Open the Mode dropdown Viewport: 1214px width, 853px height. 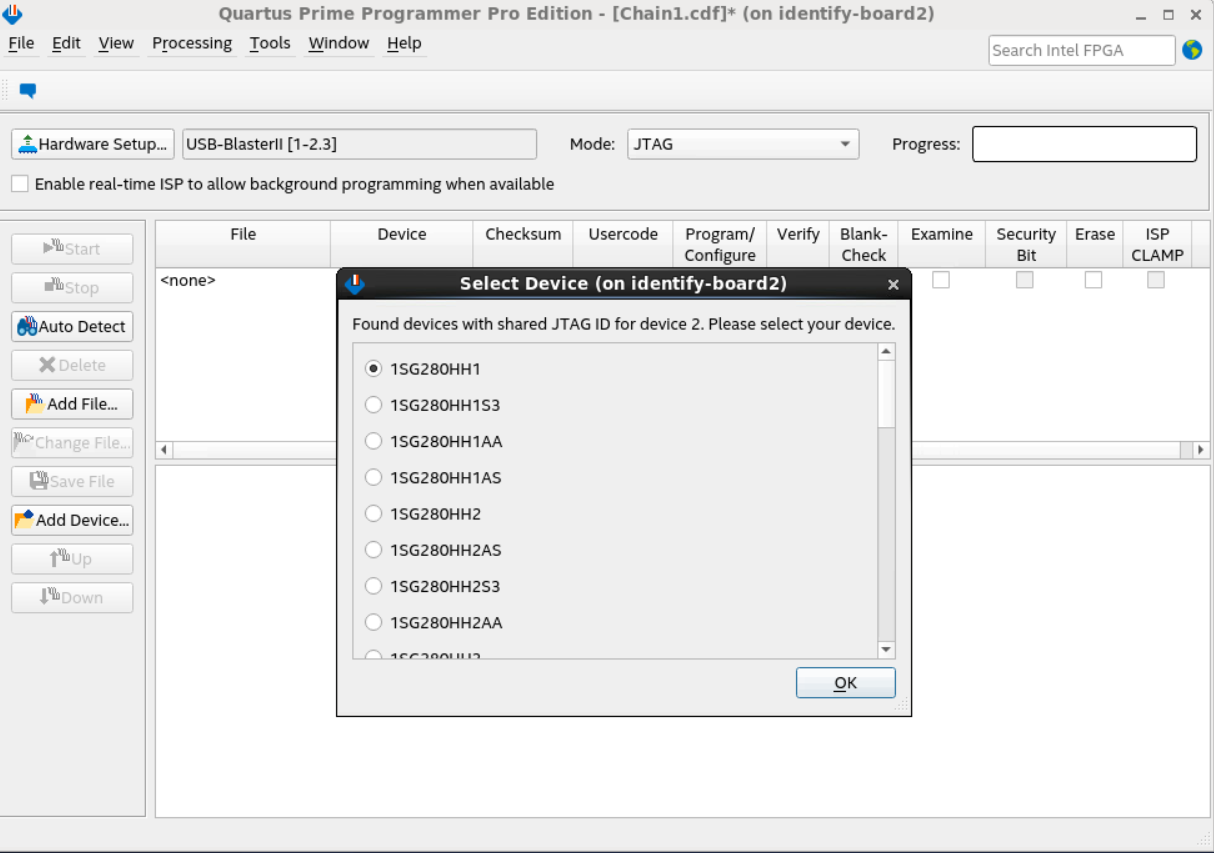(x=742, y=143)
